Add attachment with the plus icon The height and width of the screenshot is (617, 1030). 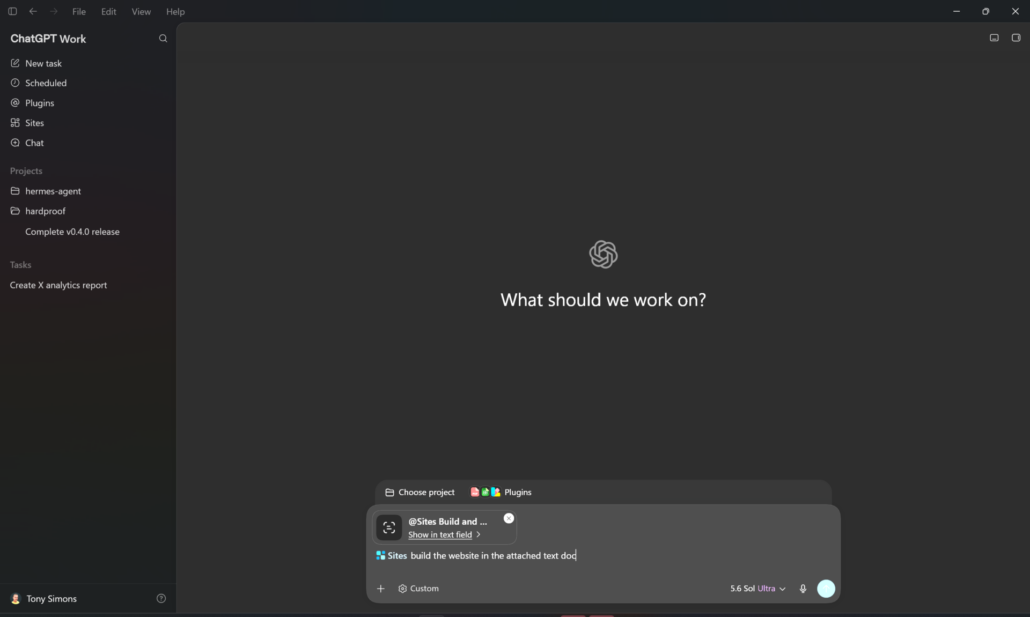click(380, 588)
